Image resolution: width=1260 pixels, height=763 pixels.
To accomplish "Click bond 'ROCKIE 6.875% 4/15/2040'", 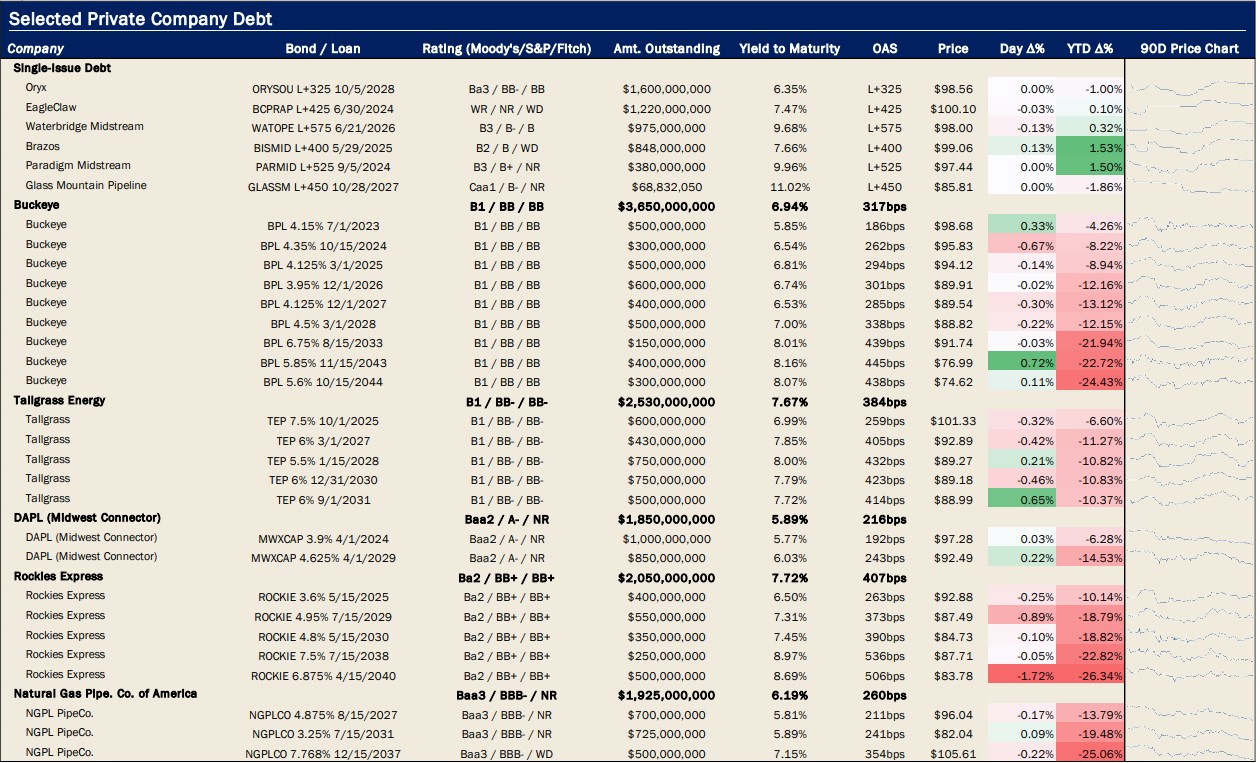I will coord(323,676).
